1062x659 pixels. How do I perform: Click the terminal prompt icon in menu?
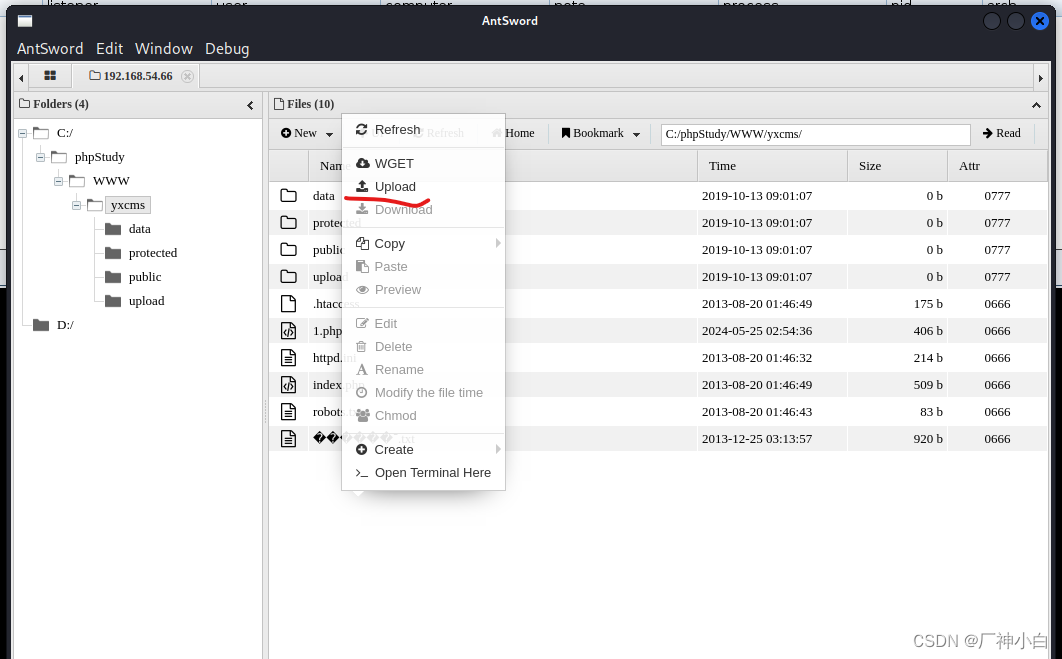(x=362, y=473)
